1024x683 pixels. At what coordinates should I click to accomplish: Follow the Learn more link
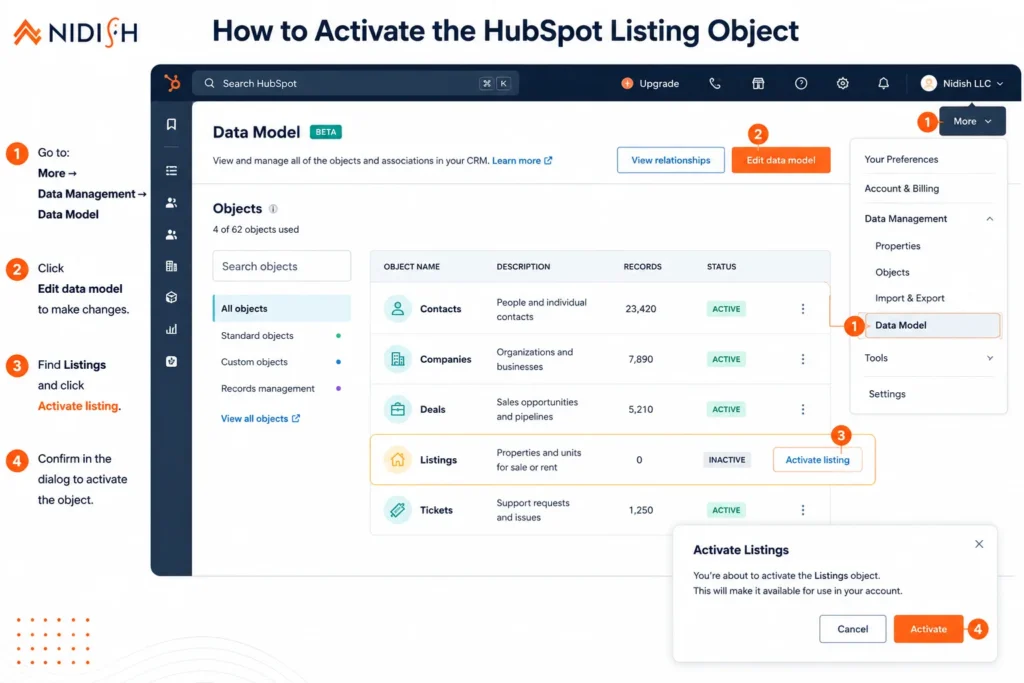click(522, 161)
